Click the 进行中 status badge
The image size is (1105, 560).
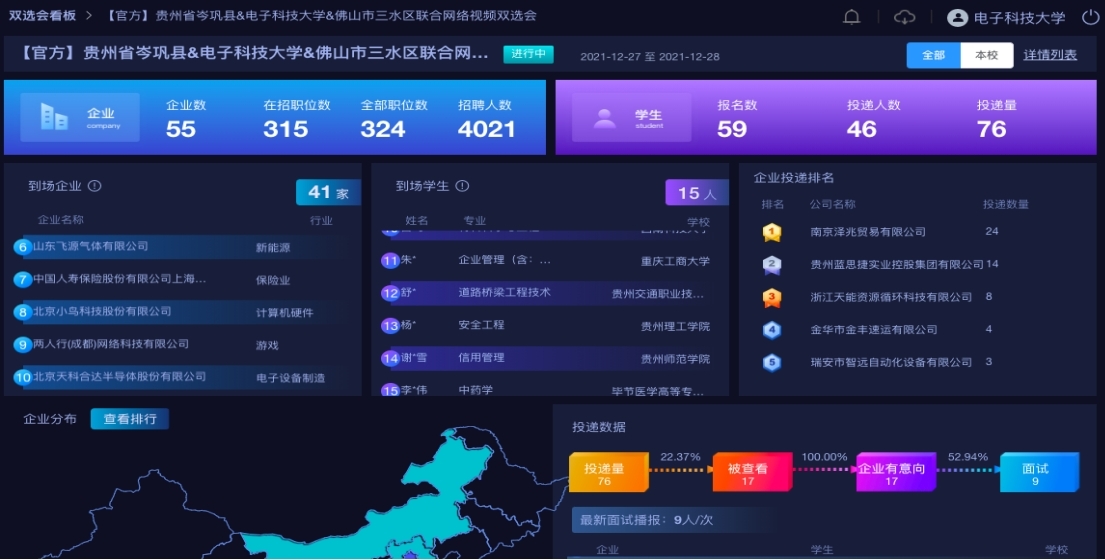tap(528, 54)
